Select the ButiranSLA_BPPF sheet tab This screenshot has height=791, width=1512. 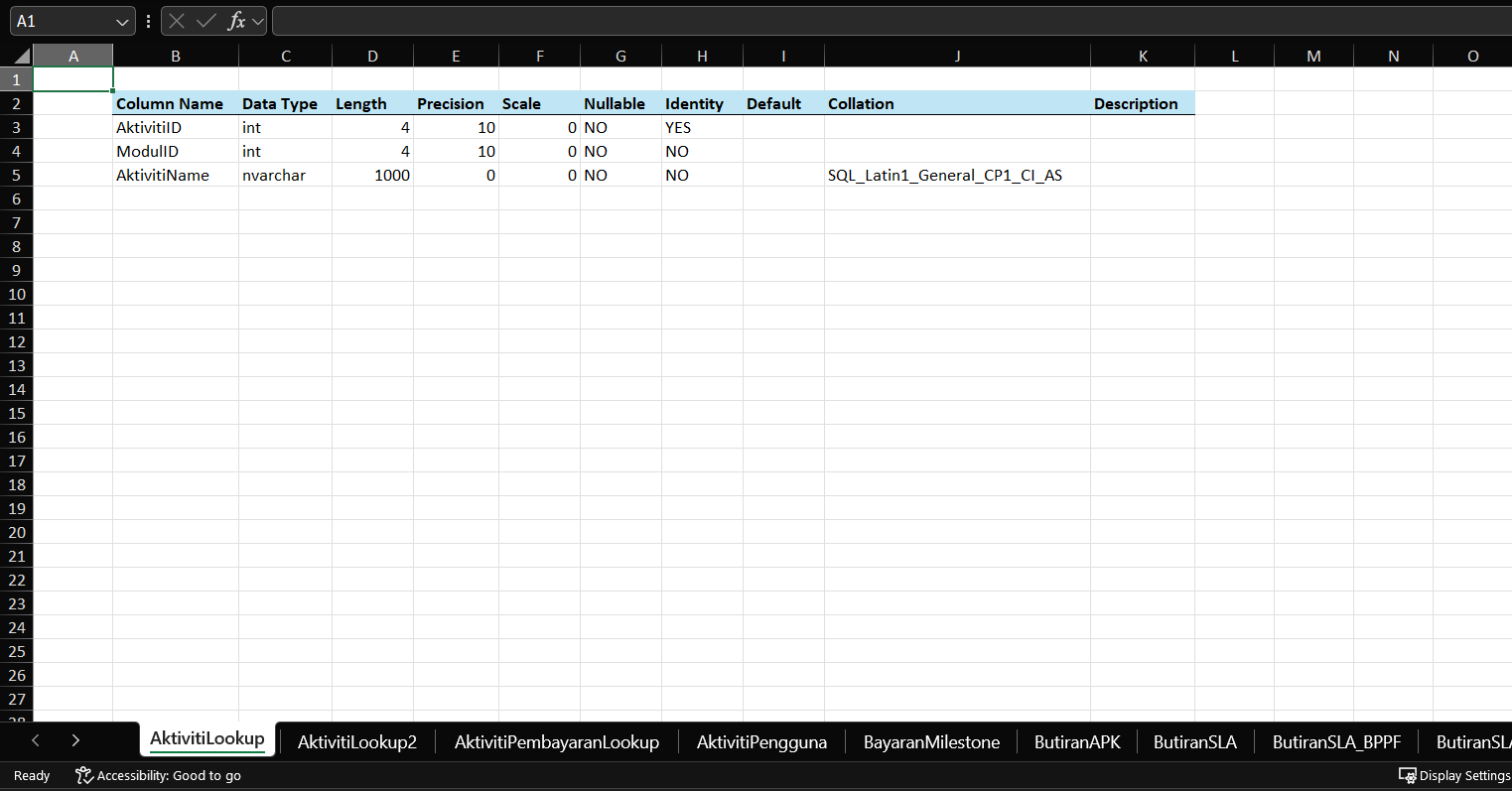click(x=1336, y=741)
